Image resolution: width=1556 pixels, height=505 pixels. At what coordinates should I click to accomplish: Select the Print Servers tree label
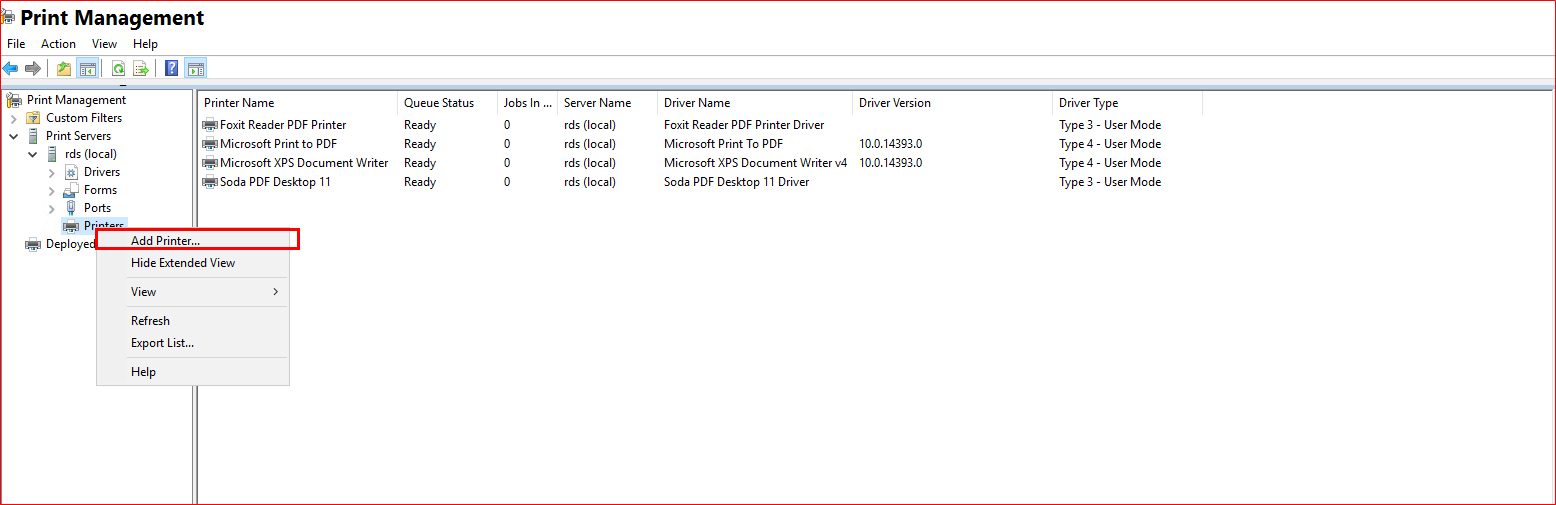(x=78, y=136)
